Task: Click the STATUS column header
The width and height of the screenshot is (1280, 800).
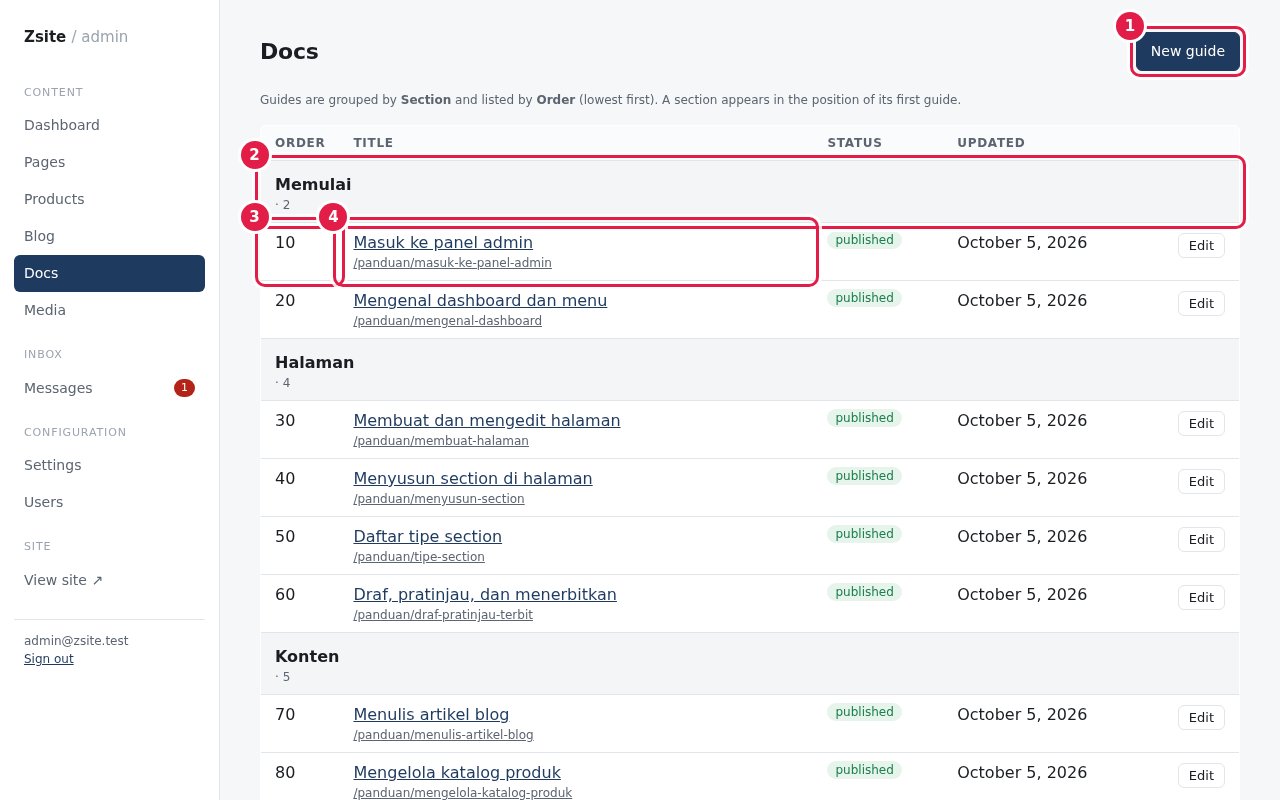Action: pos(855,143)
